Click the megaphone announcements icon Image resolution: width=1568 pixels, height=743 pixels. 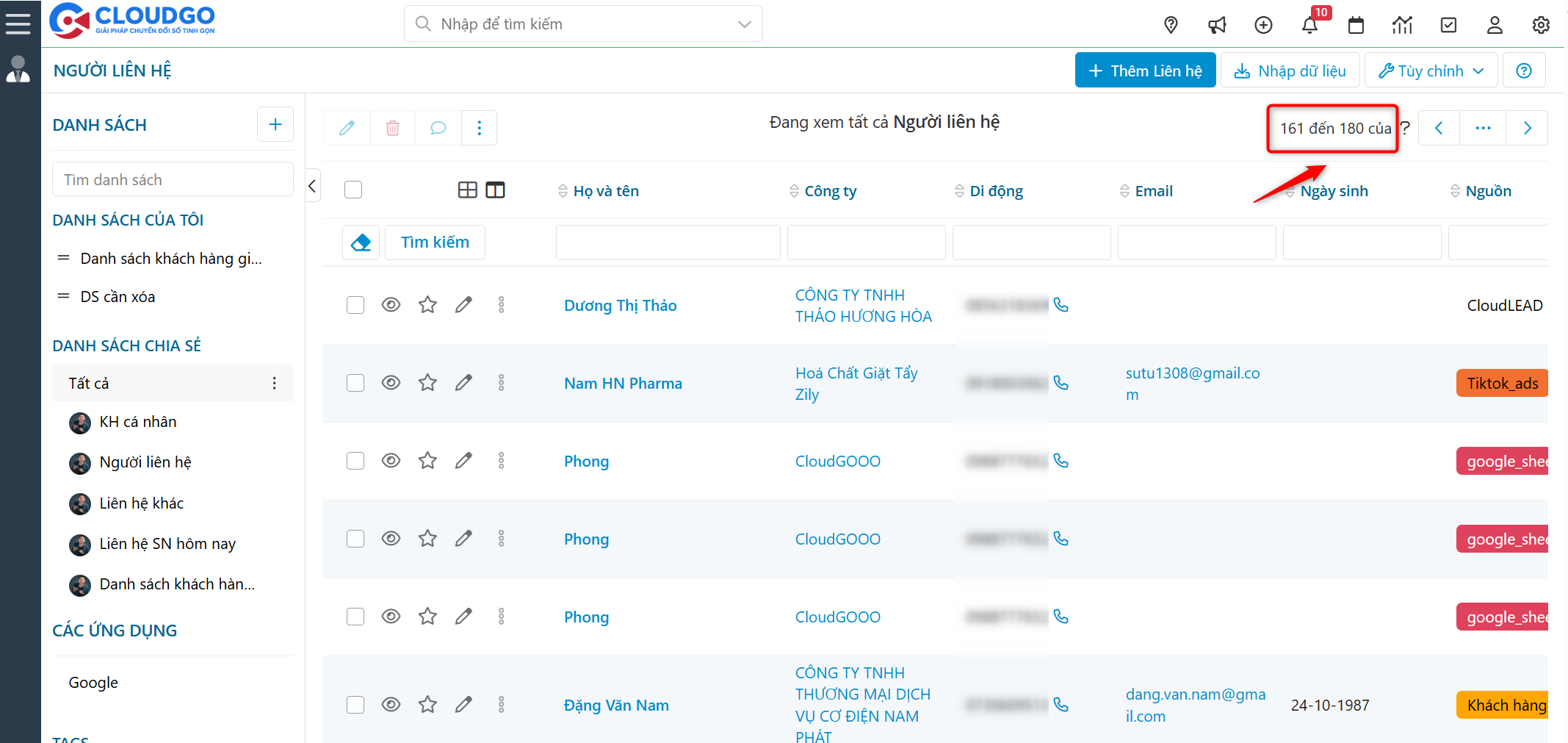click(1217, 26)
